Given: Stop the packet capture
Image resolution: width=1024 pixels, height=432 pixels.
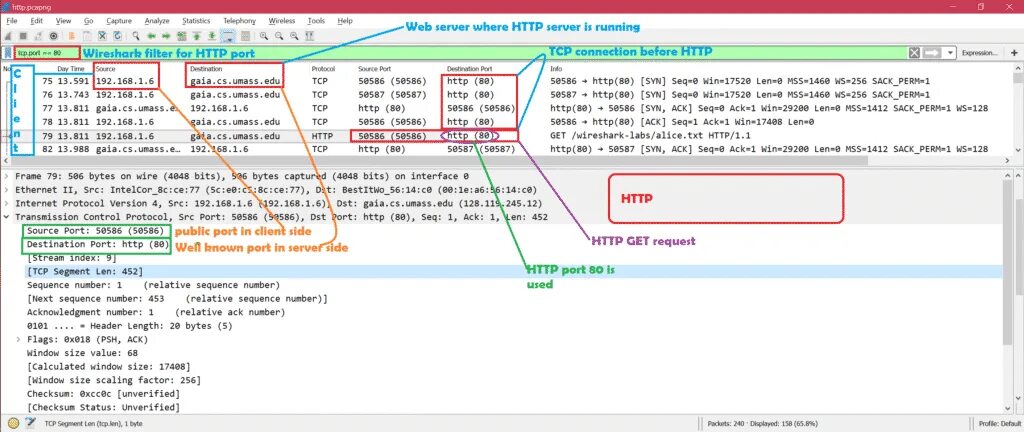Looking at the screenshot, I should (x=23, y=36).
